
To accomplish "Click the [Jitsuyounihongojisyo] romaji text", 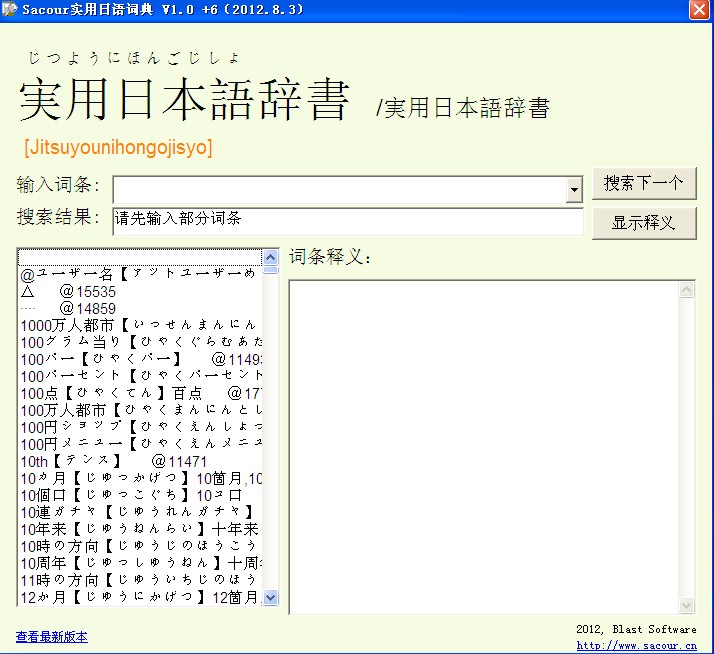I will [x=118, y=148].
